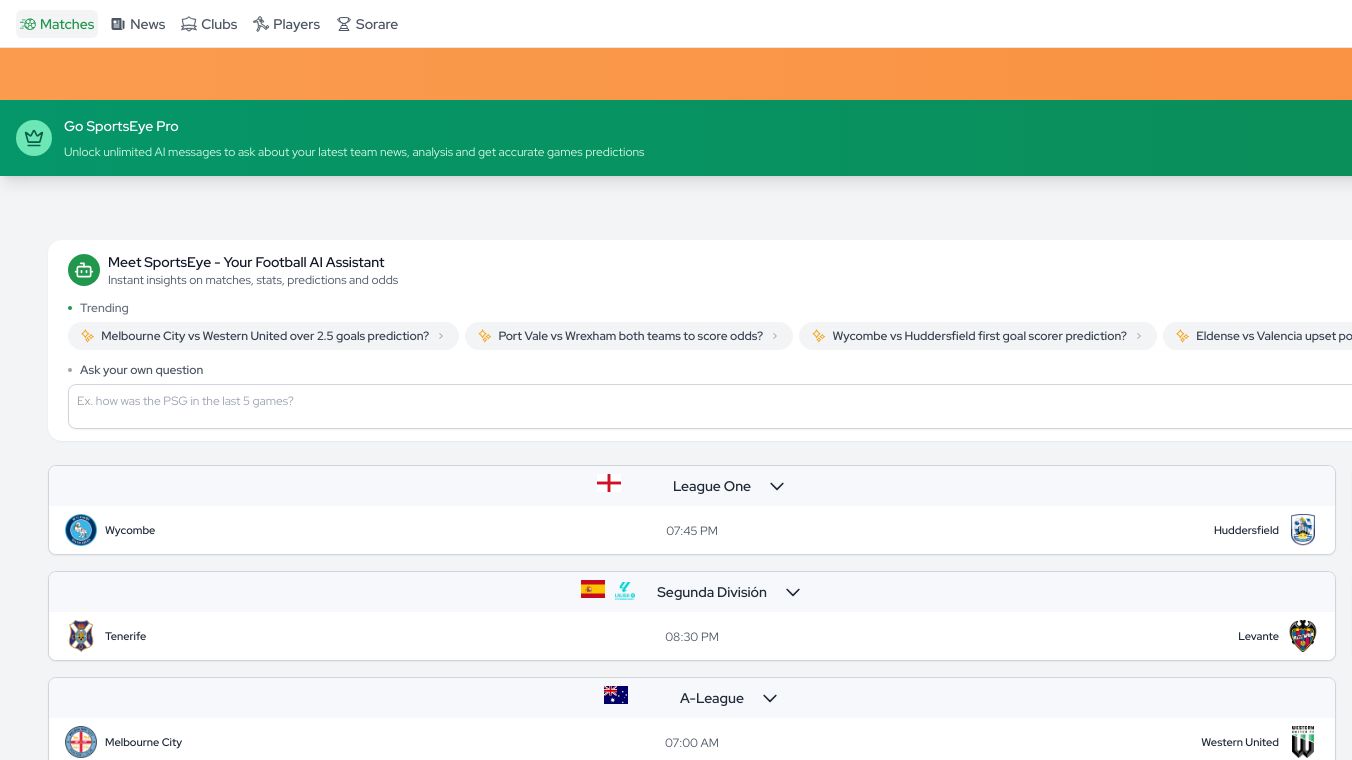Collapse the League One section chevron
The image size is (1352, 760).
tap(777, 486)
